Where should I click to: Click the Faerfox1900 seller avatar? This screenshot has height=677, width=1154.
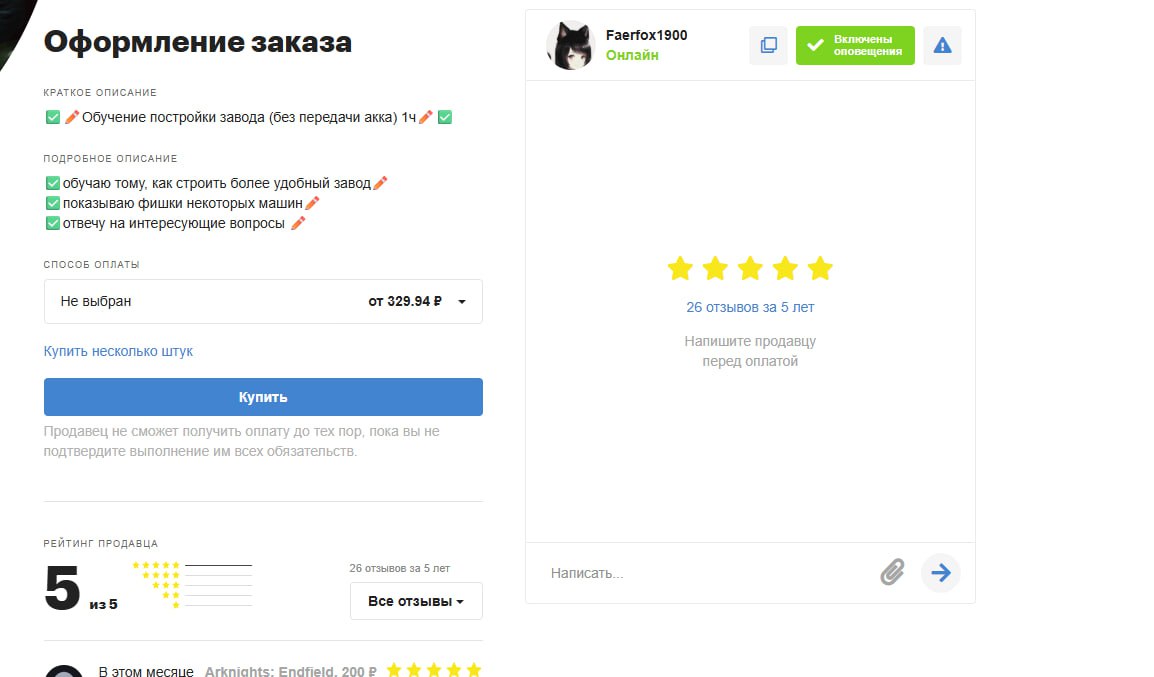tap(571, 45)
